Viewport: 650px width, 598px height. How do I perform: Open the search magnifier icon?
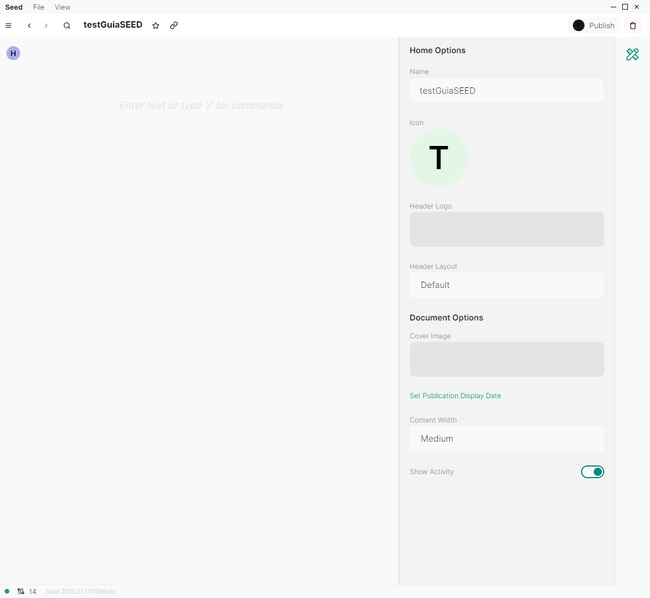click(67, 26)
